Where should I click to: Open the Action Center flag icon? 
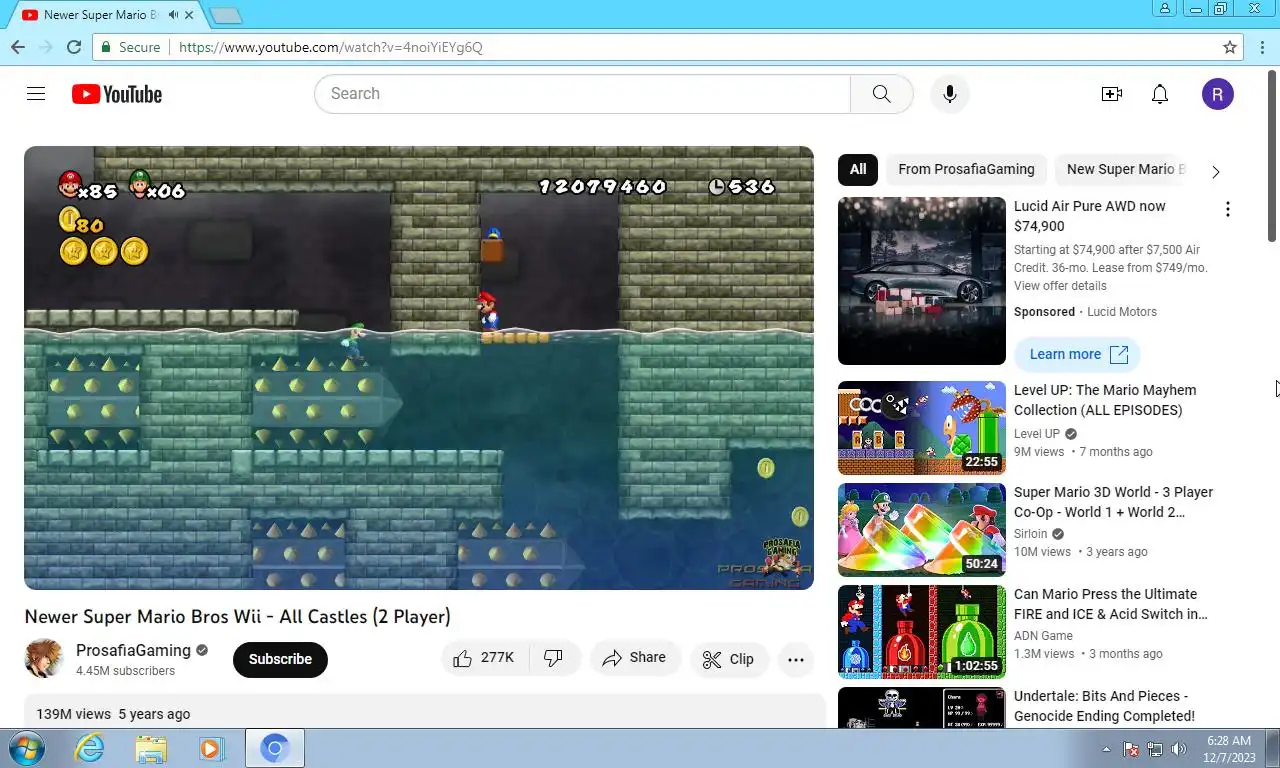coord(1132,749)
